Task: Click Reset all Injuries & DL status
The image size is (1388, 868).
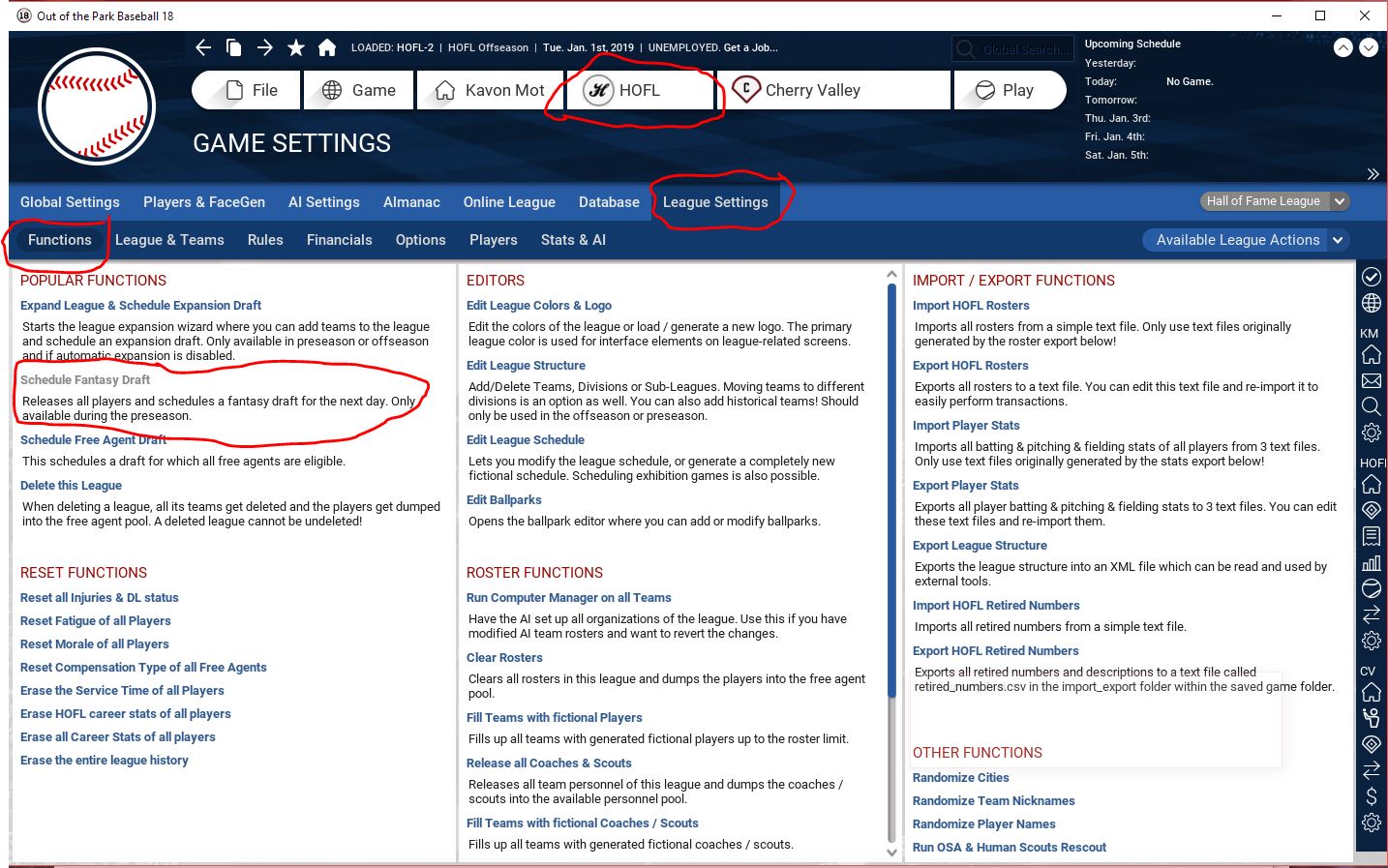Action: [100, 598]
